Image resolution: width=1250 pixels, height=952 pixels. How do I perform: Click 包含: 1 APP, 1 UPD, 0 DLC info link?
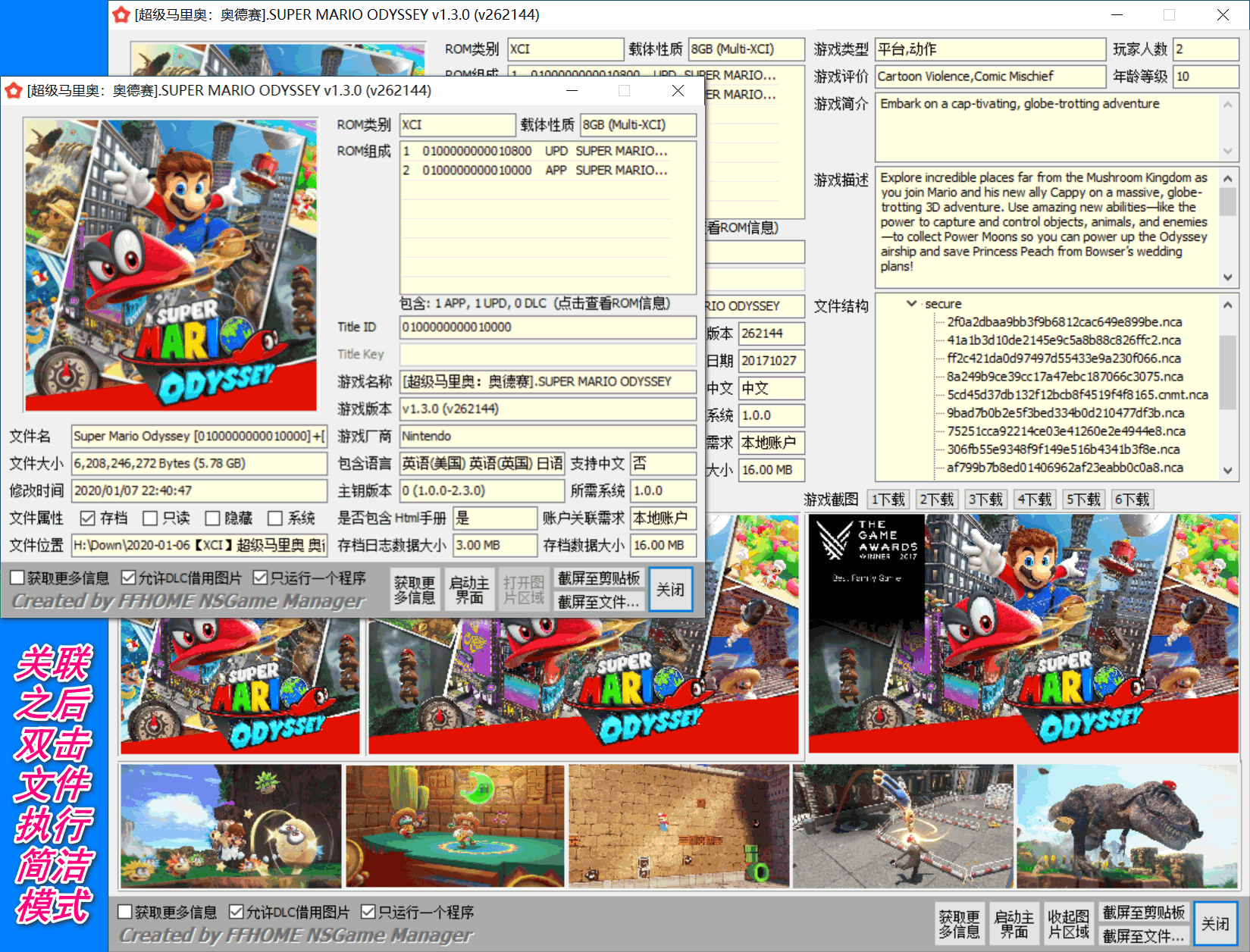point(535,304)
